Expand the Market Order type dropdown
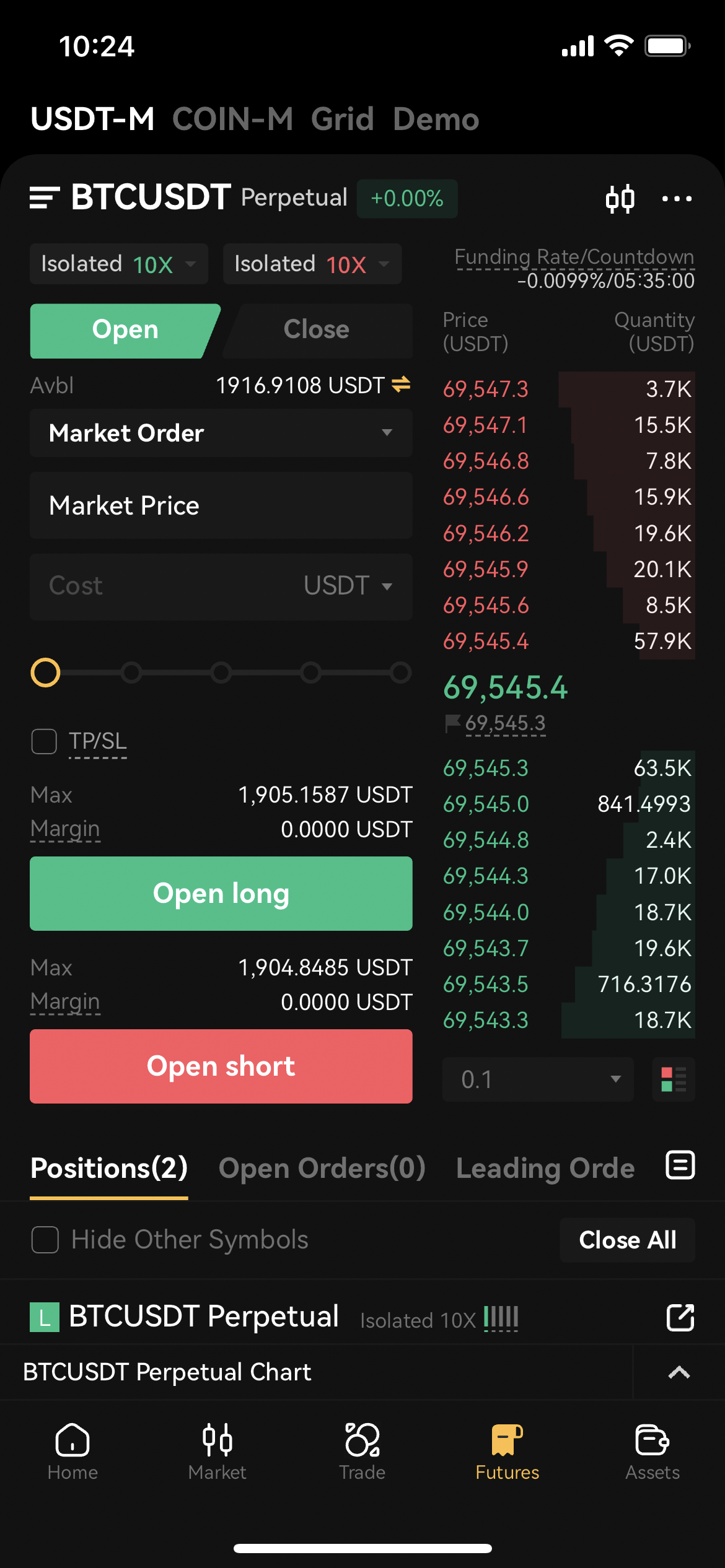The image size is (725, 1568). click(221, 433)
